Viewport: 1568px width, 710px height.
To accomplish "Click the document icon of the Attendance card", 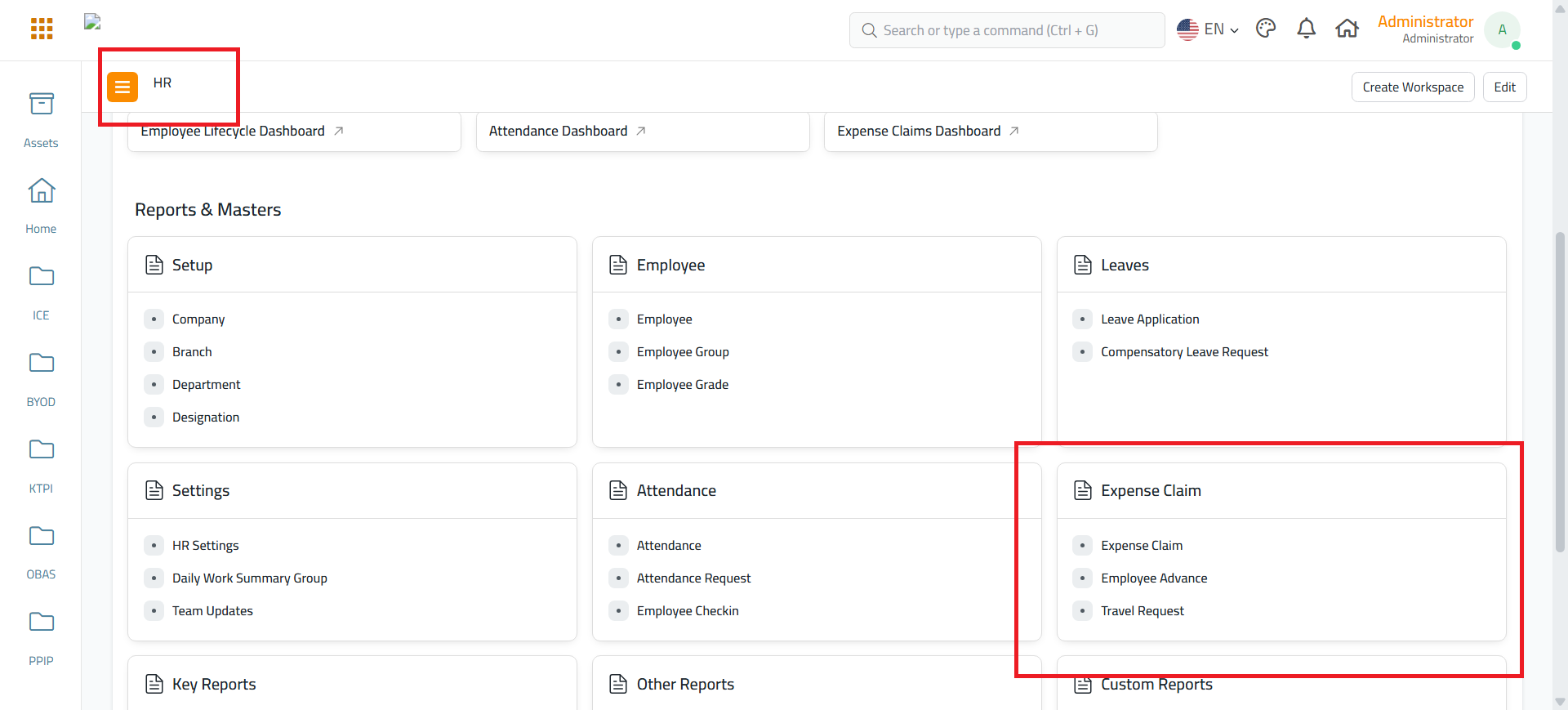I will pos(618,490).
